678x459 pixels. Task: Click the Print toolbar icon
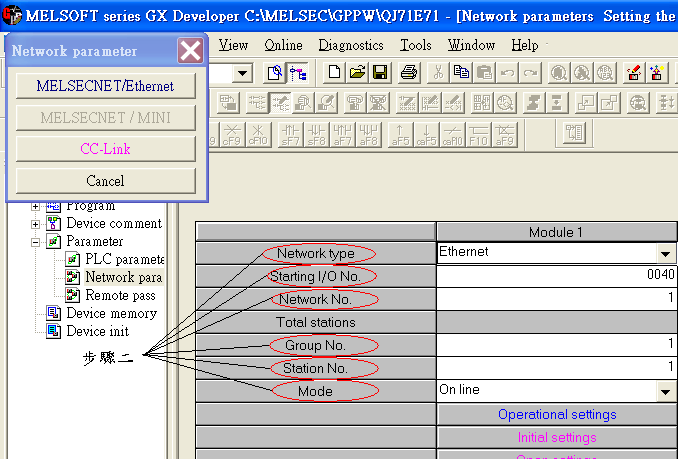pyautogui.click(x=409, y=72)
